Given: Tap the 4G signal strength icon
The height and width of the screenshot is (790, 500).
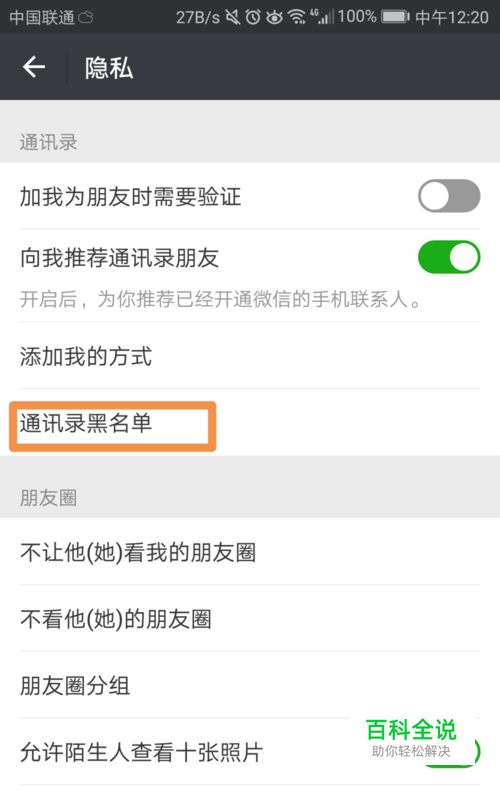Looking at the screenshot, I should pos(322,17).
